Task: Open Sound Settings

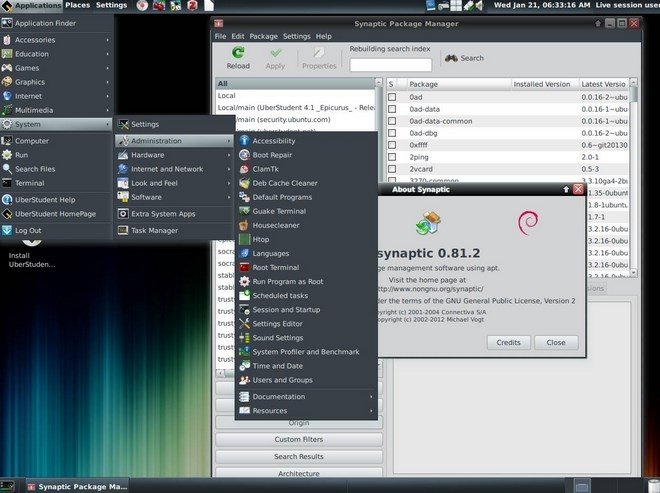Action: [x=306, y=338]
